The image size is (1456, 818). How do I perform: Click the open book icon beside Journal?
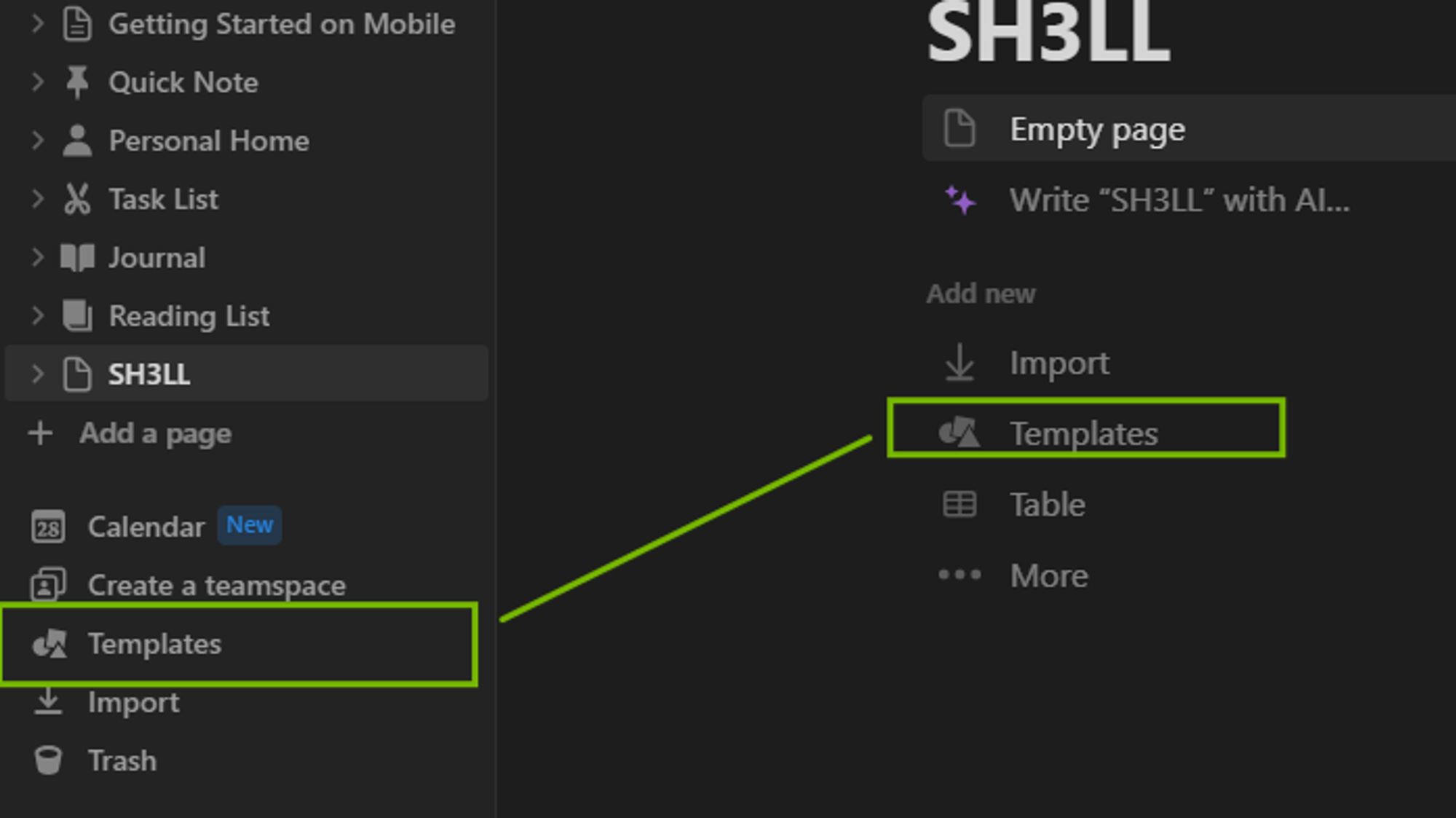[77, 257]
